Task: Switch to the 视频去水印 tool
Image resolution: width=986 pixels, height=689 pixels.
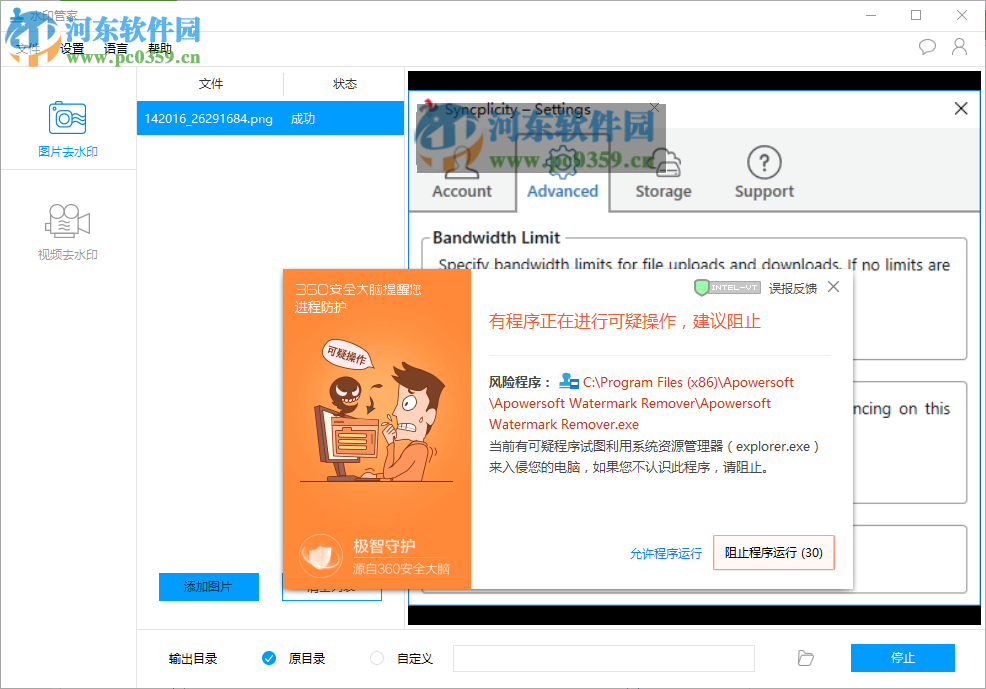Action: pos(66,230)
